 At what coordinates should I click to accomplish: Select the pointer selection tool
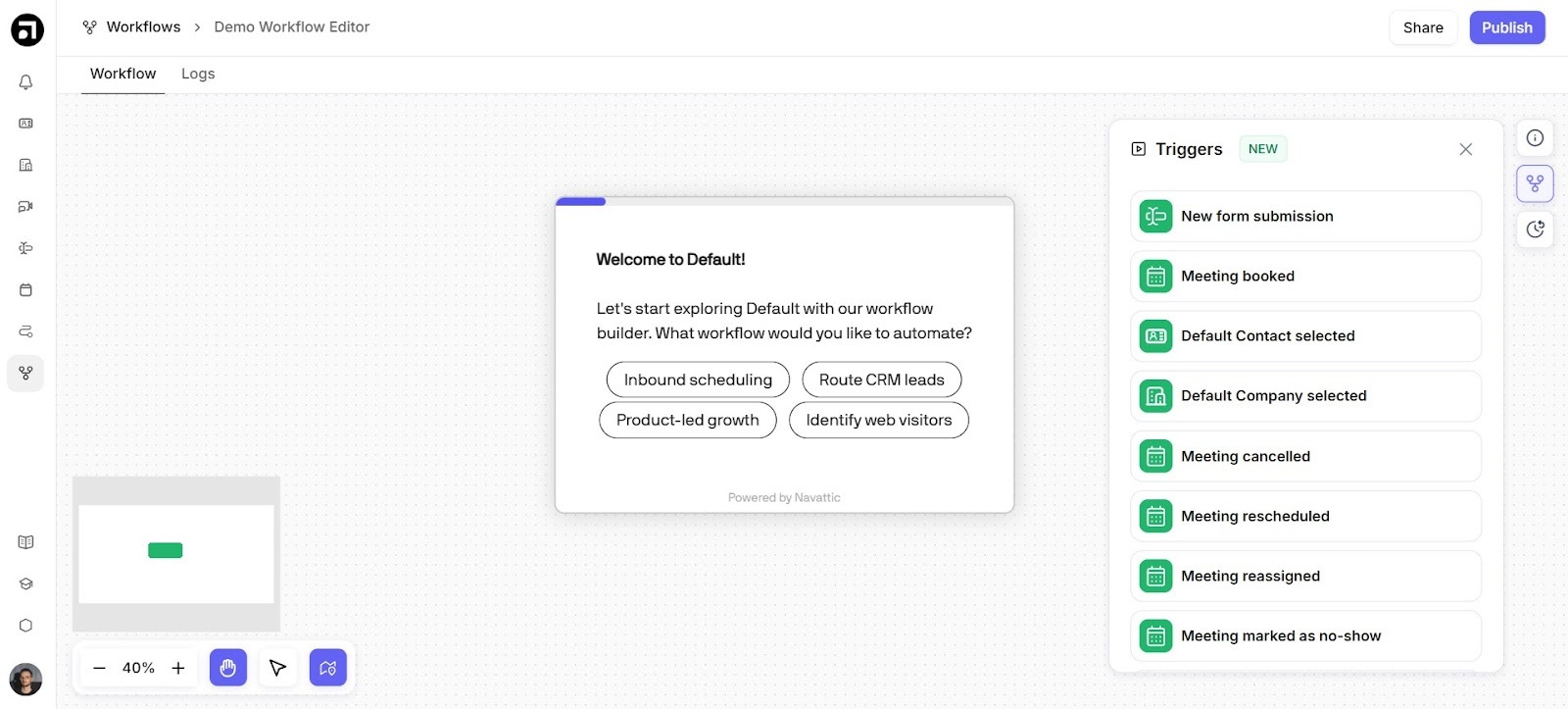(x=277, y=668)
